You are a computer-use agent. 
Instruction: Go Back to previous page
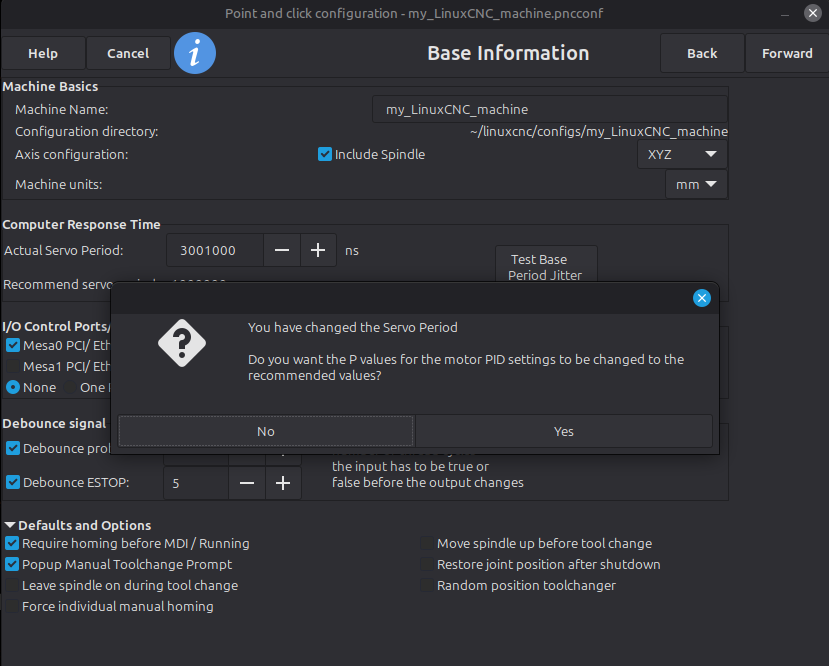tap(702, 53)
